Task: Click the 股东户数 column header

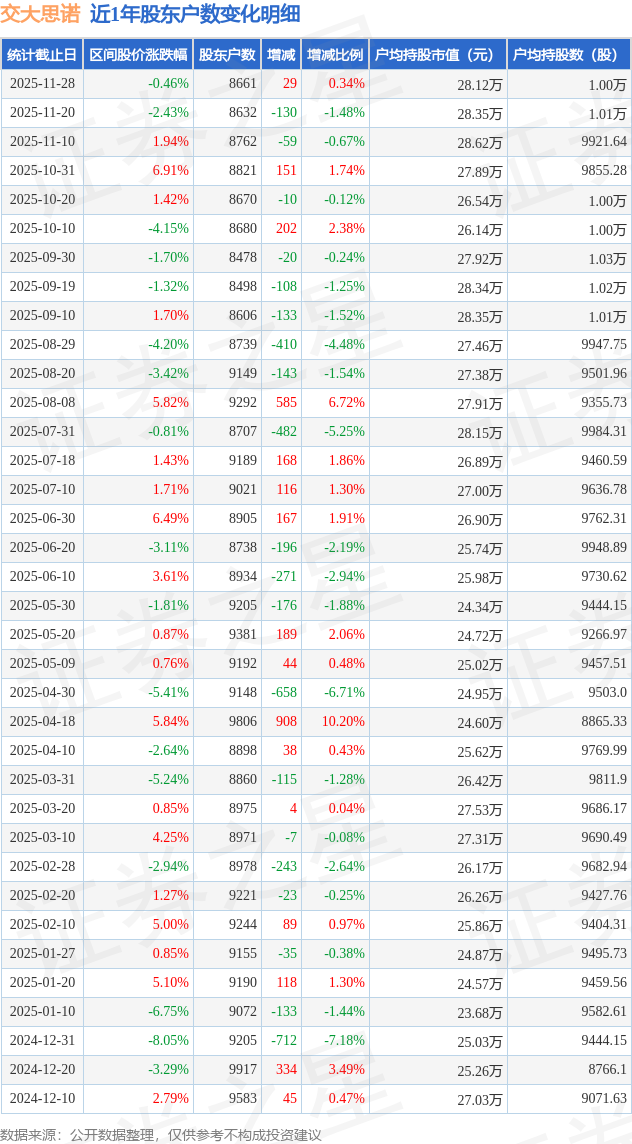Action: tap(227, 55)
